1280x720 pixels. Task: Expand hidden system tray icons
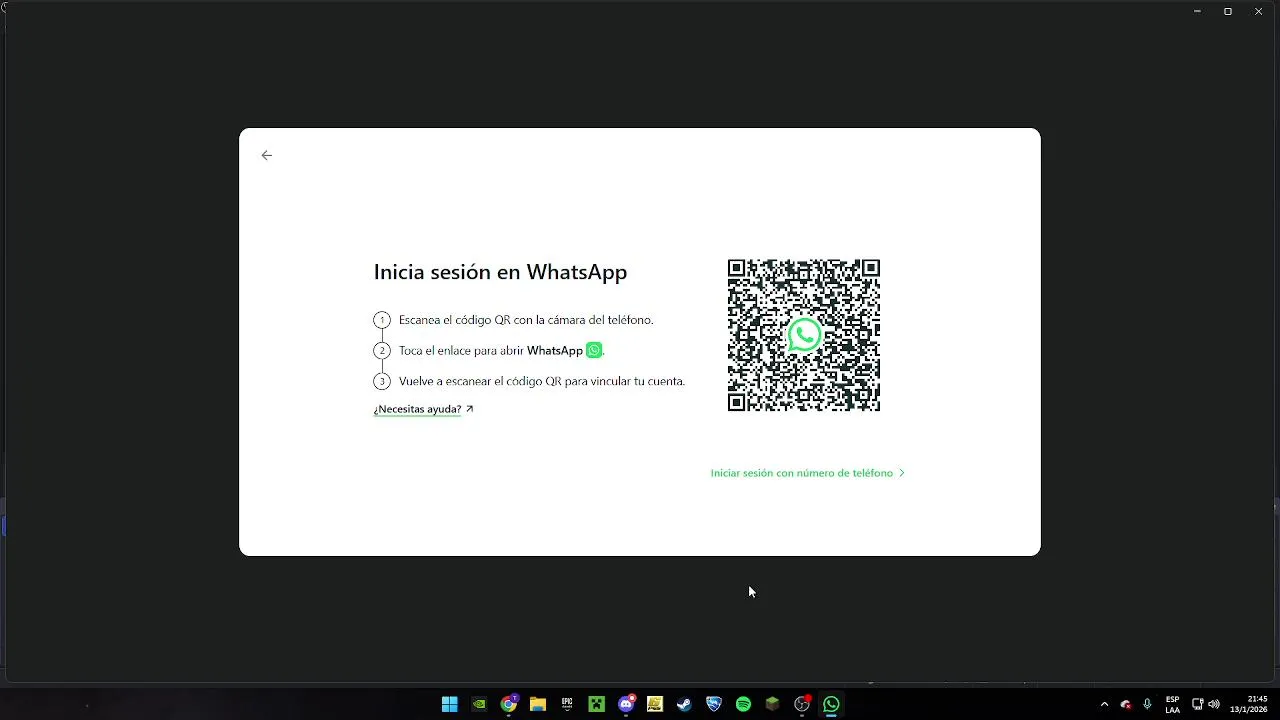(x=1104, y=704)
